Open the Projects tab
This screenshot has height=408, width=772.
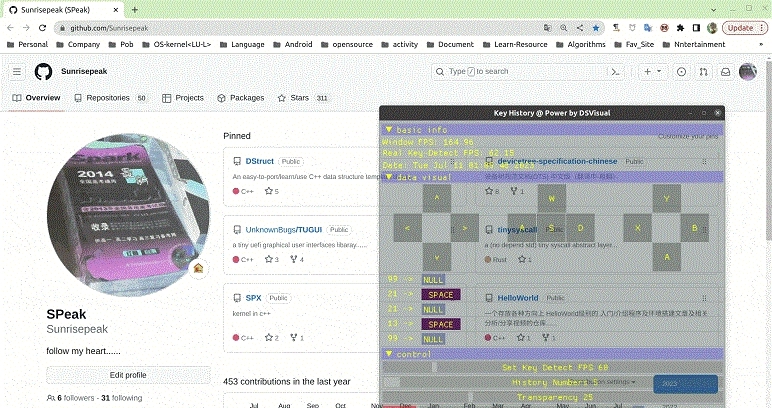183,98
